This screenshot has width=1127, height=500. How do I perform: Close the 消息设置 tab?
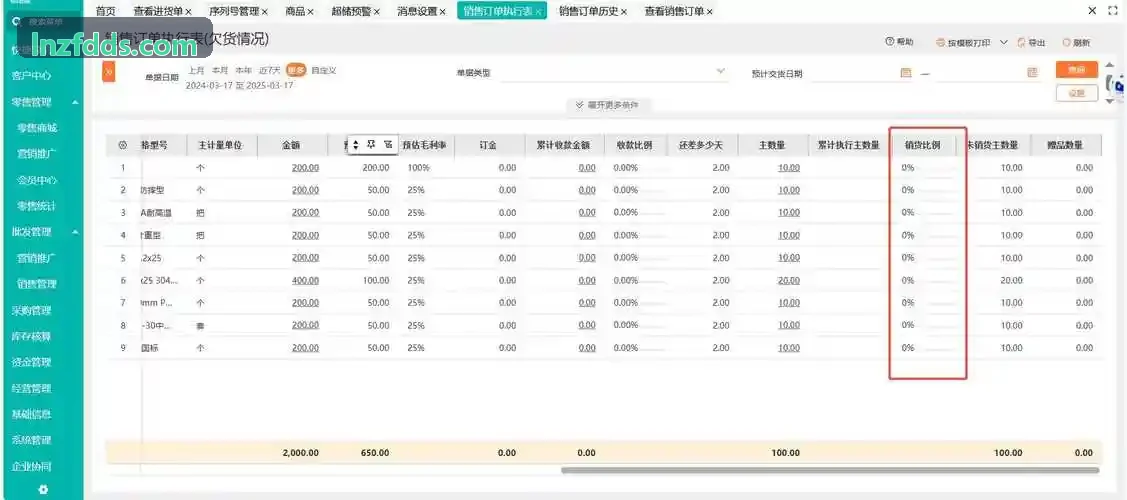point(443,11)
